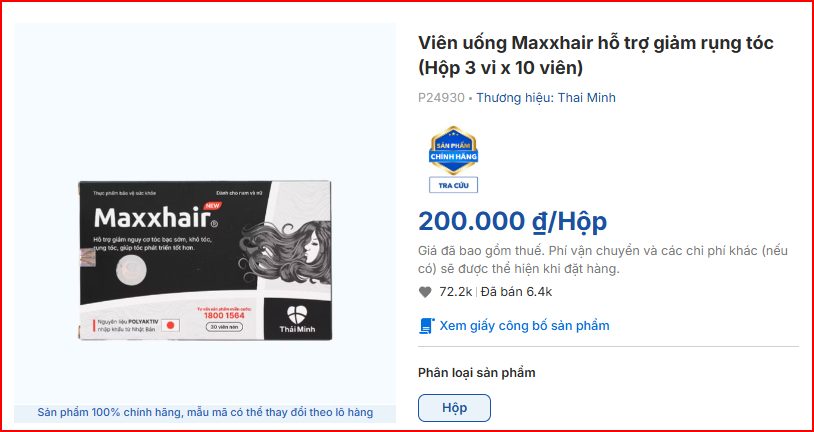Click the heart favorite icon

pyautogui.click(x=425, y=292)
